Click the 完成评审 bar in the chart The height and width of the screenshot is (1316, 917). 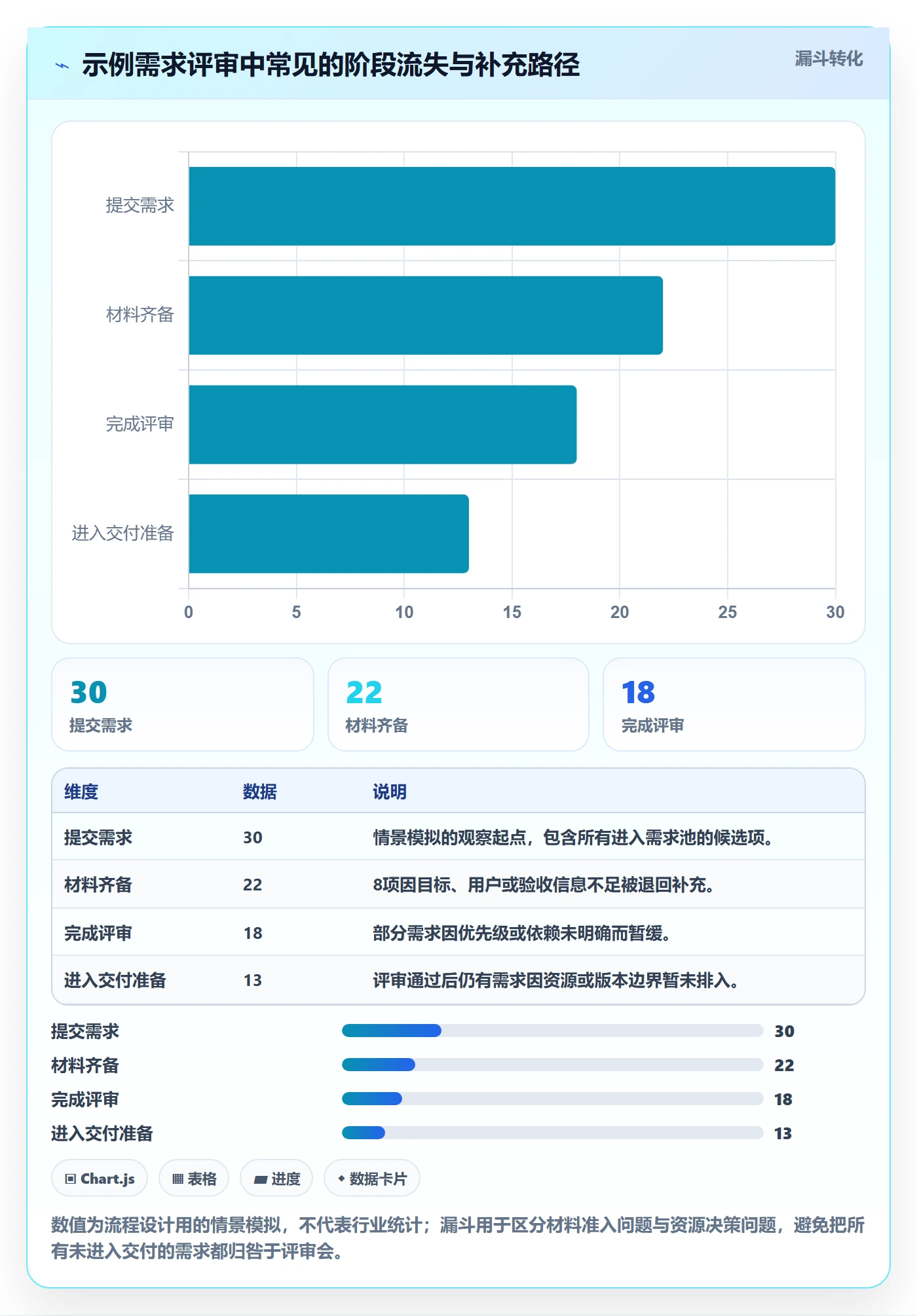coord(383,424)
